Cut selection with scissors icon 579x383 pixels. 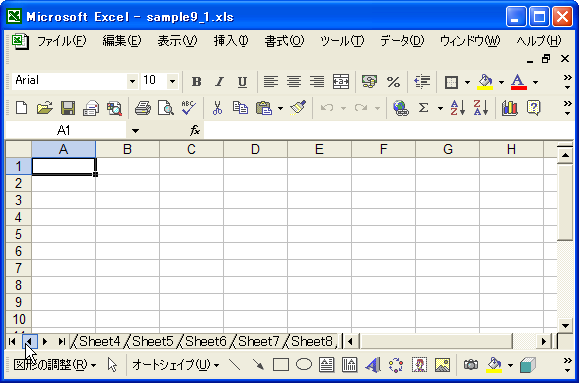pos(217,108)
